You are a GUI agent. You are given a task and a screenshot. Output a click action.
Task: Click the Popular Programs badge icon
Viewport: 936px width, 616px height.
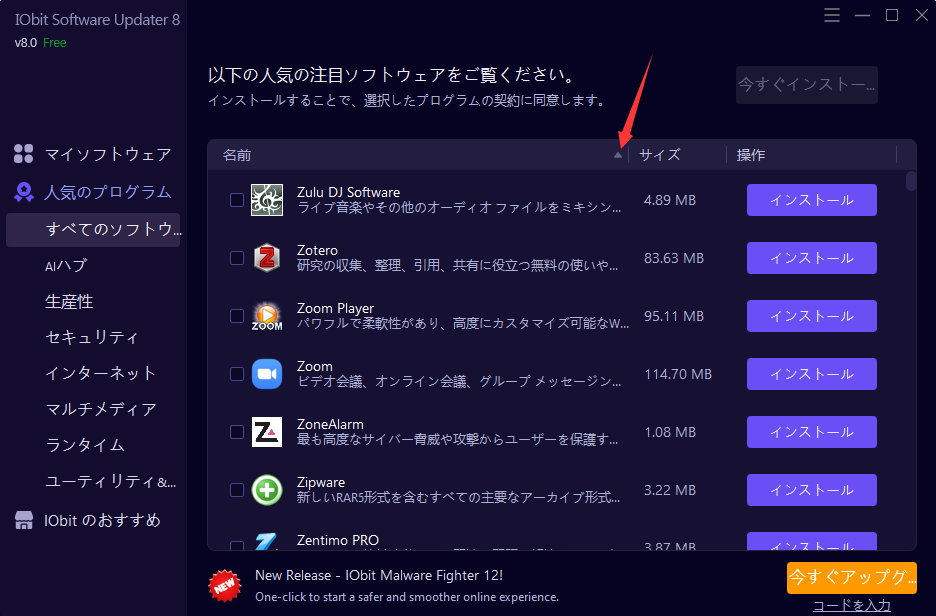(23, 192)
